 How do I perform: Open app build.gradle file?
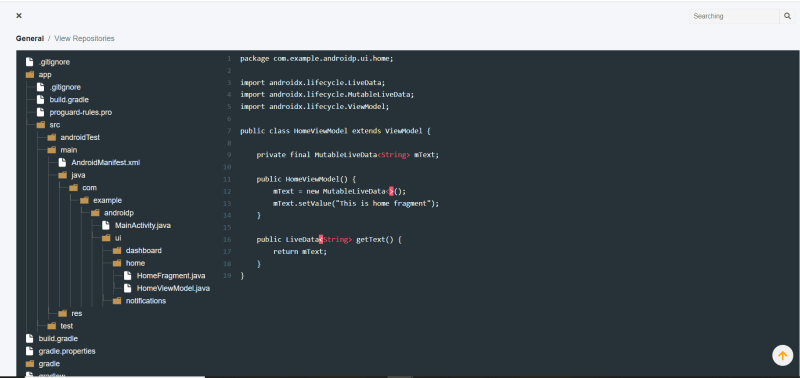pyautogui.click(x=69, y=99)
